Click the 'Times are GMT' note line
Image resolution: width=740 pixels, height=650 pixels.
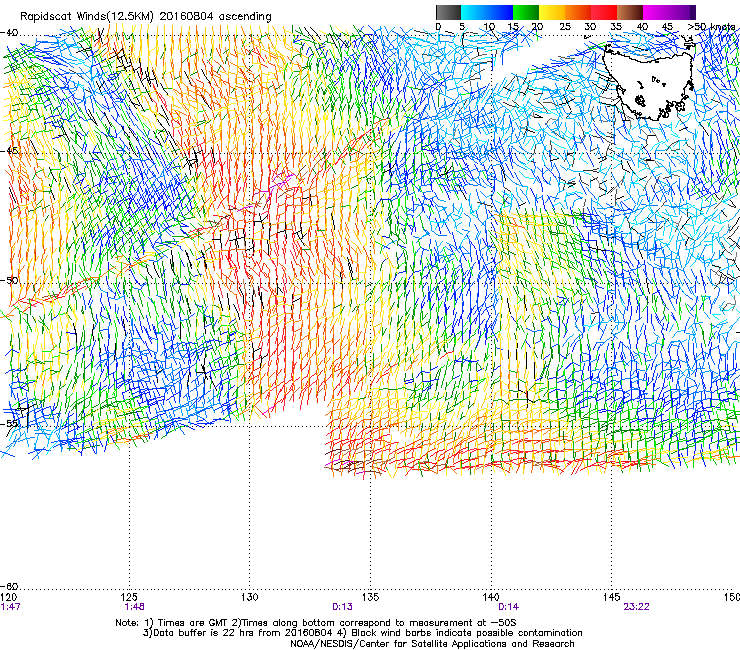pyautogui.click(x=316, y=623)
